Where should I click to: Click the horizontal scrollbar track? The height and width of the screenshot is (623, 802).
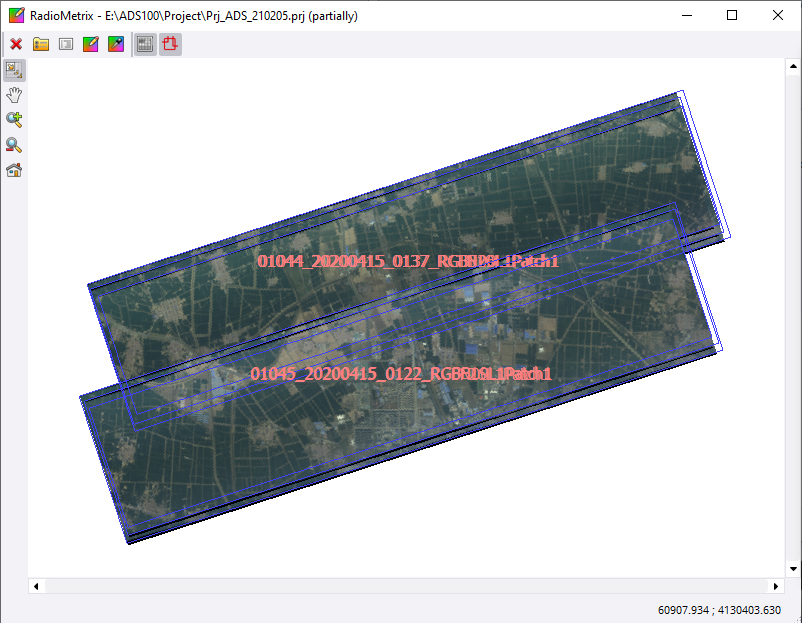[x=400, y=586]
